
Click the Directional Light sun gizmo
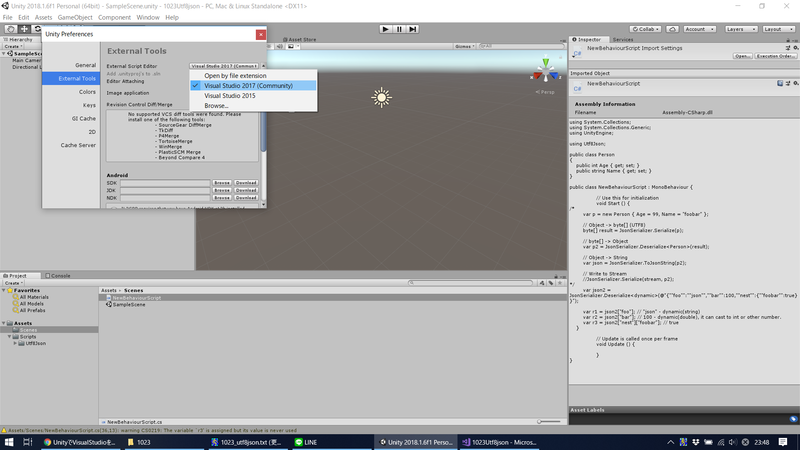[x=381, y=97]
